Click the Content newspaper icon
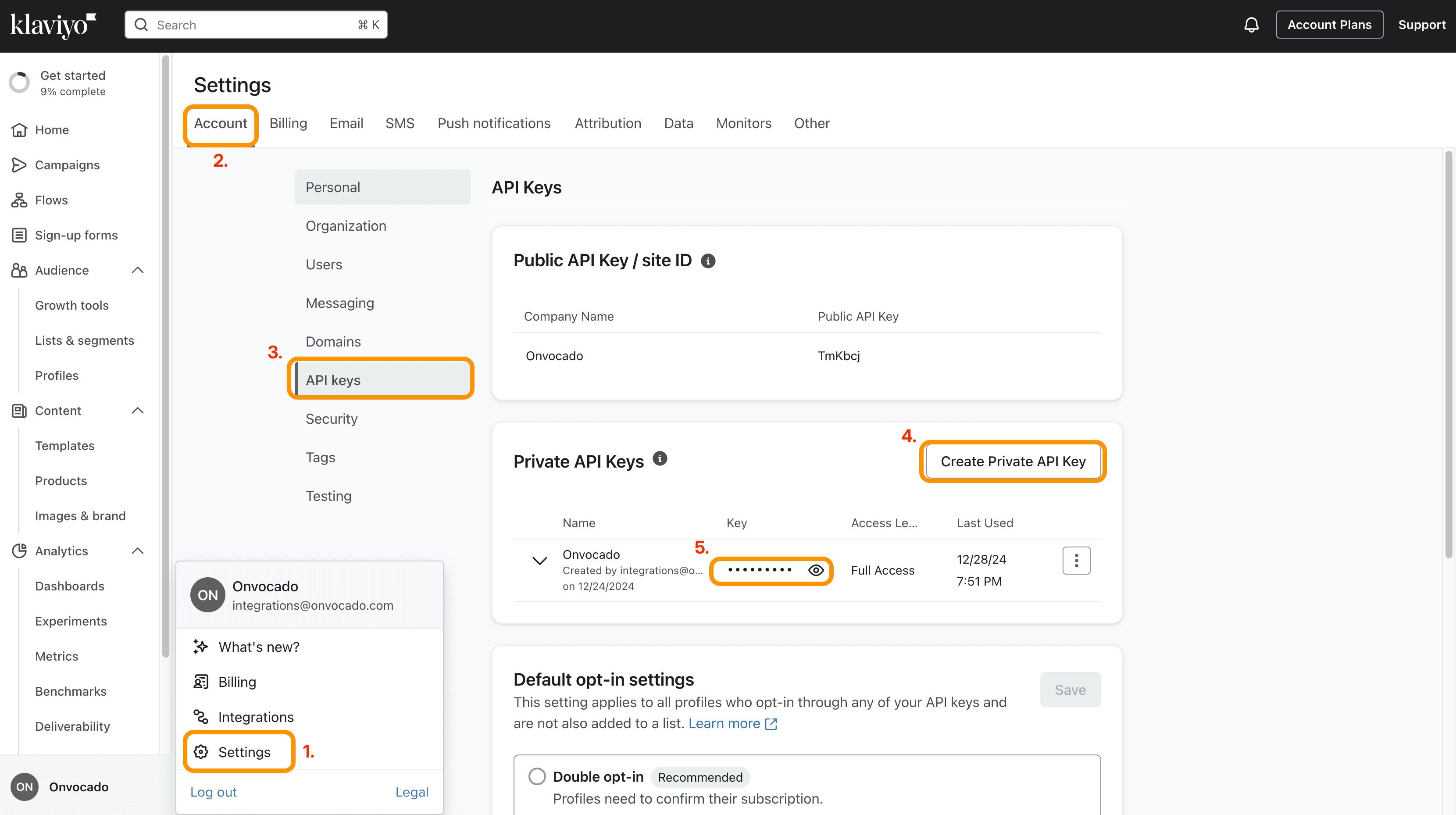 click(x=19, y=411)
